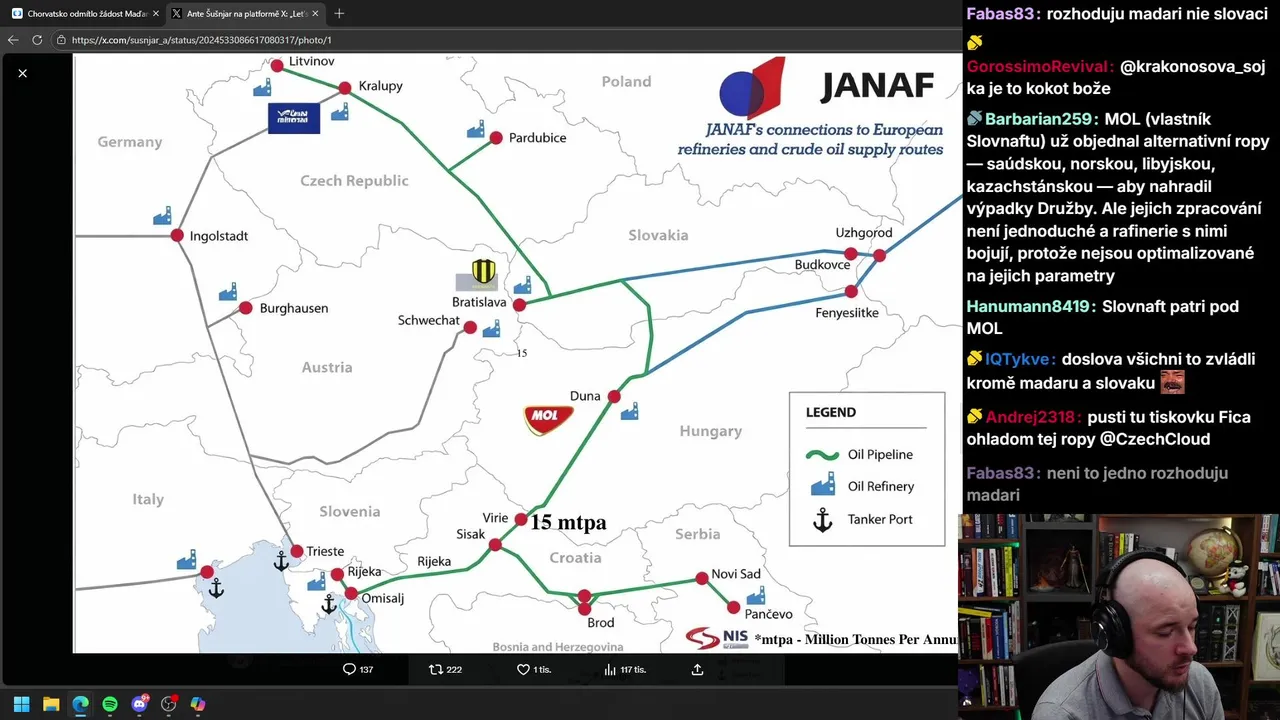Screen dimensions: 1280x720
Task: Close the photo viewer with the X
Action: (x=22, y=73)
